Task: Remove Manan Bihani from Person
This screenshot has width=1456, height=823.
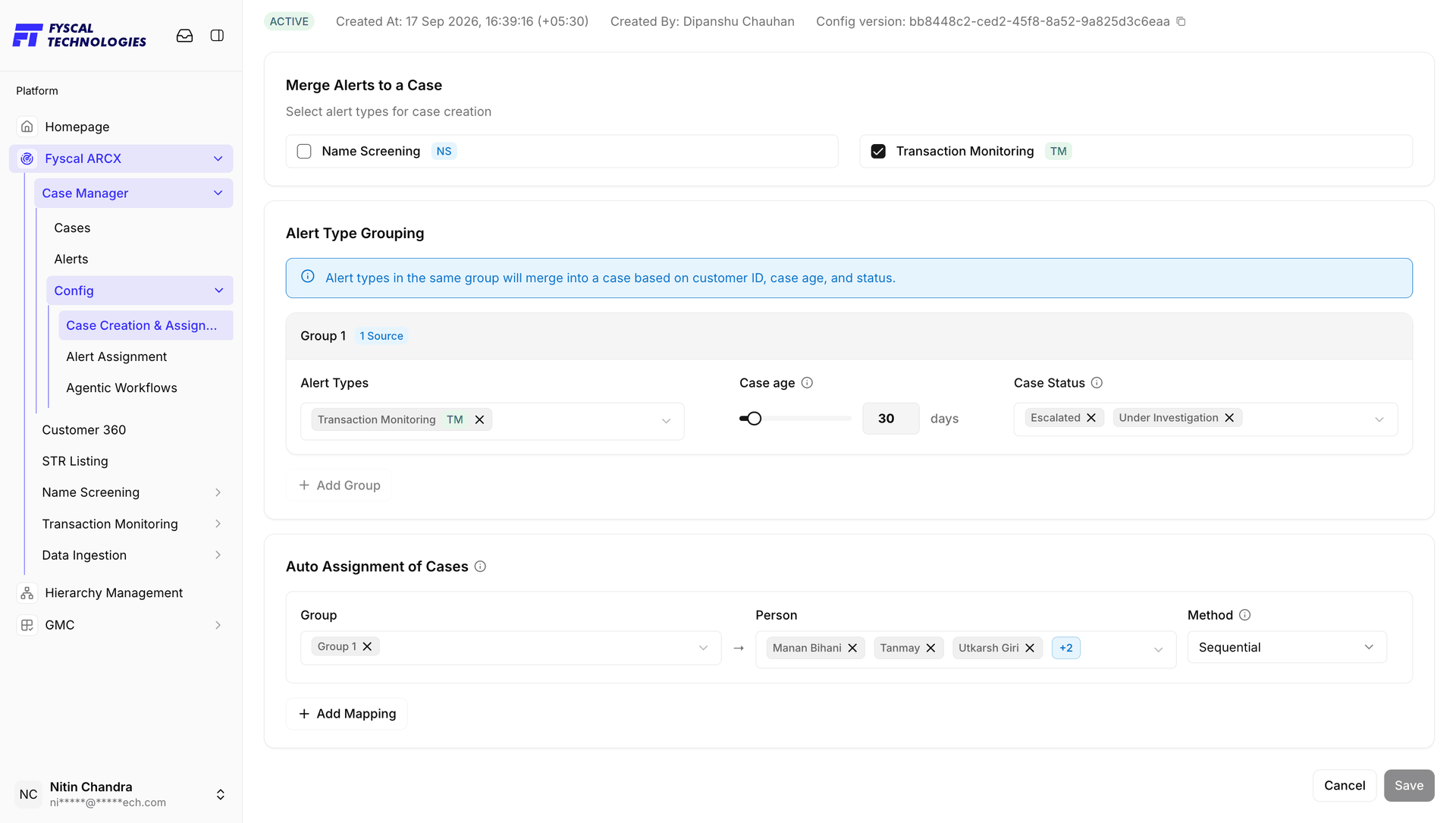Action: point(852,648)
